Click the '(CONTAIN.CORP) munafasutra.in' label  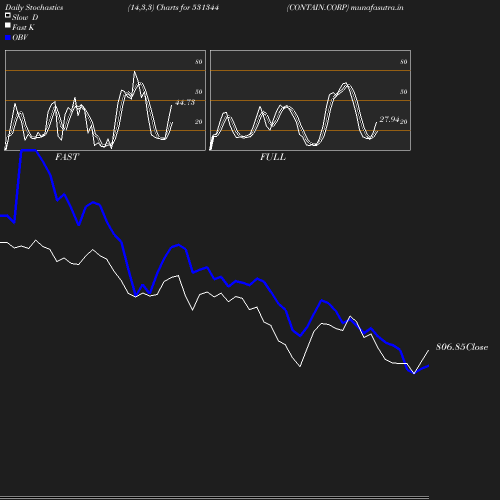(345, 7)
